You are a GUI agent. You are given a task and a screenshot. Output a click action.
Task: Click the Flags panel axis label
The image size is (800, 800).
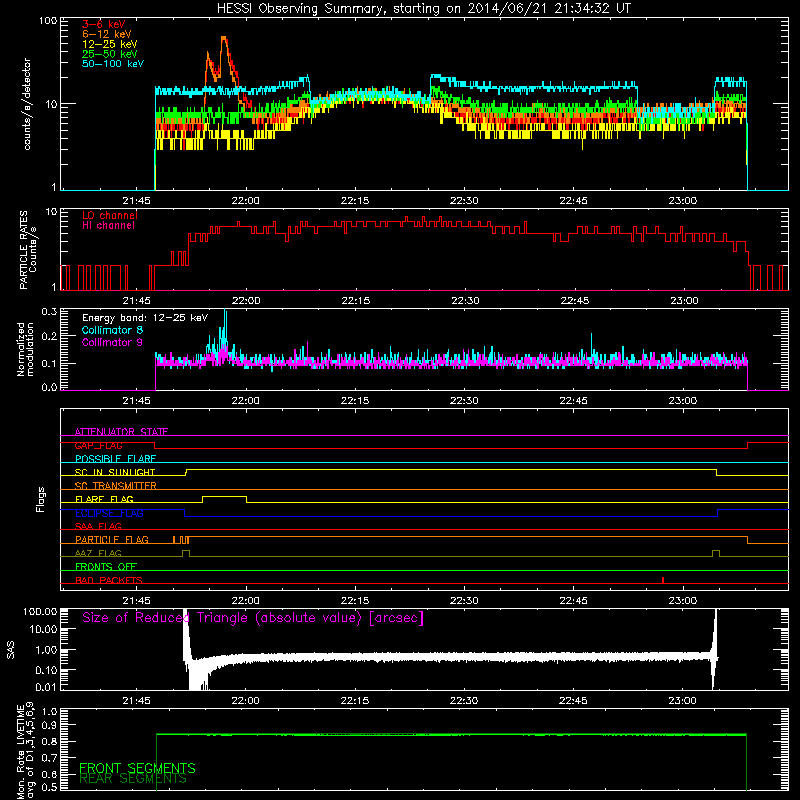[40, 499]
